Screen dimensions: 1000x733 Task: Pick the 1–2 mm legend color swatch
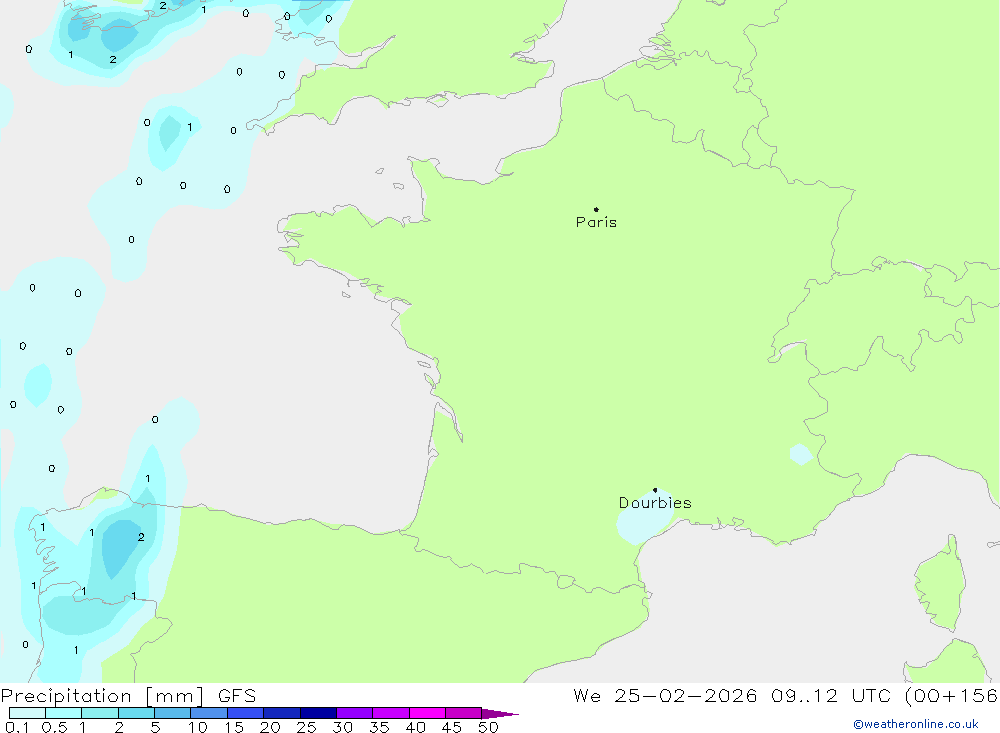click(100, 713)
